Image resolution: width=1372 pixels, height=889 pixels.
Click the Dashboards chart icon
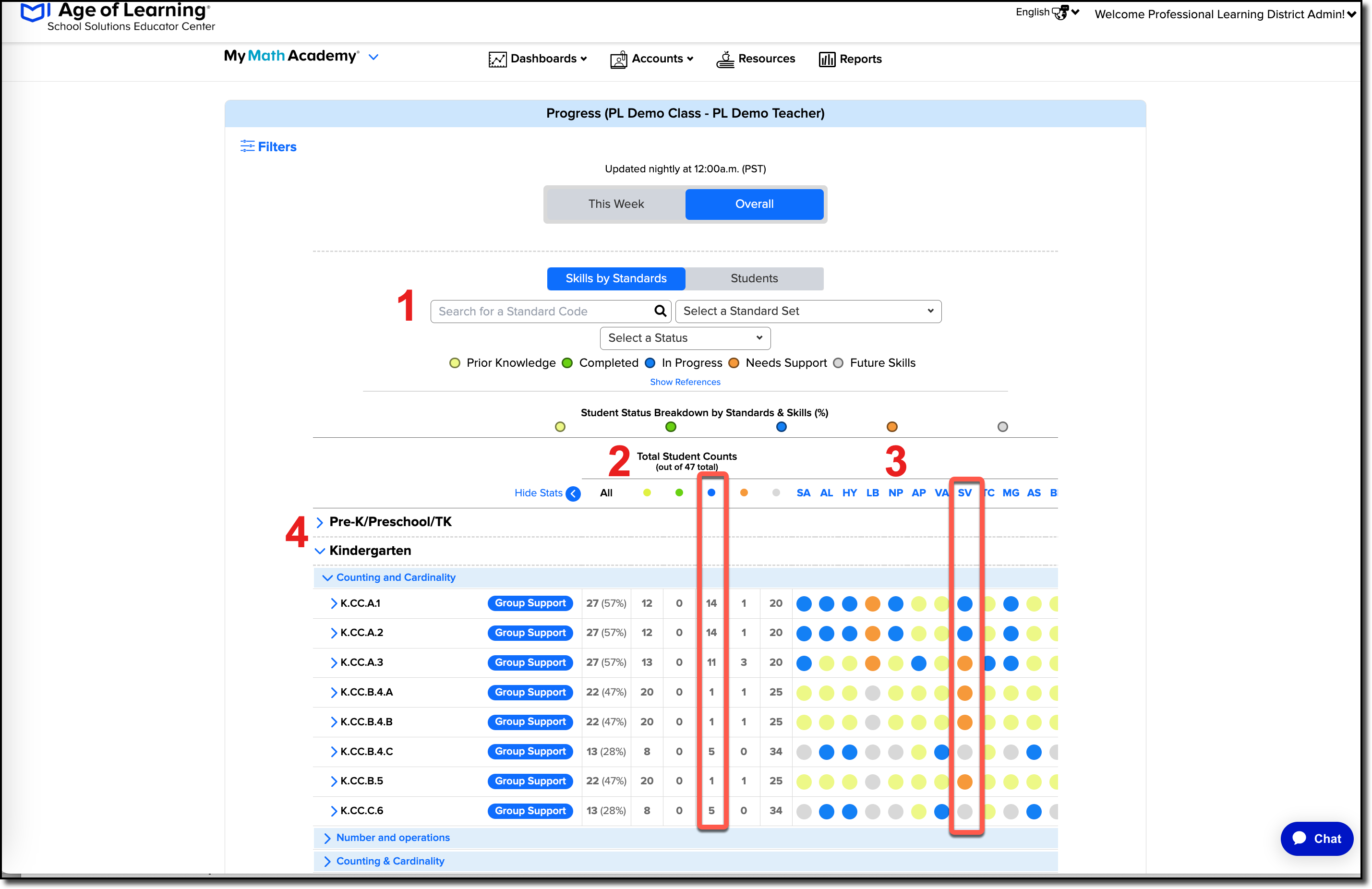coord(497,60)
